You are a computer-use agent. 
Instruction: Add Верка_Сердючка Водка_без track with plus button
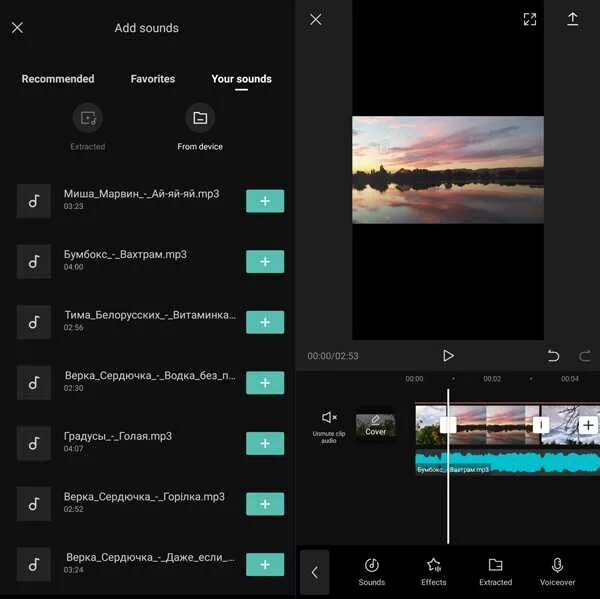tap(265, 383)
